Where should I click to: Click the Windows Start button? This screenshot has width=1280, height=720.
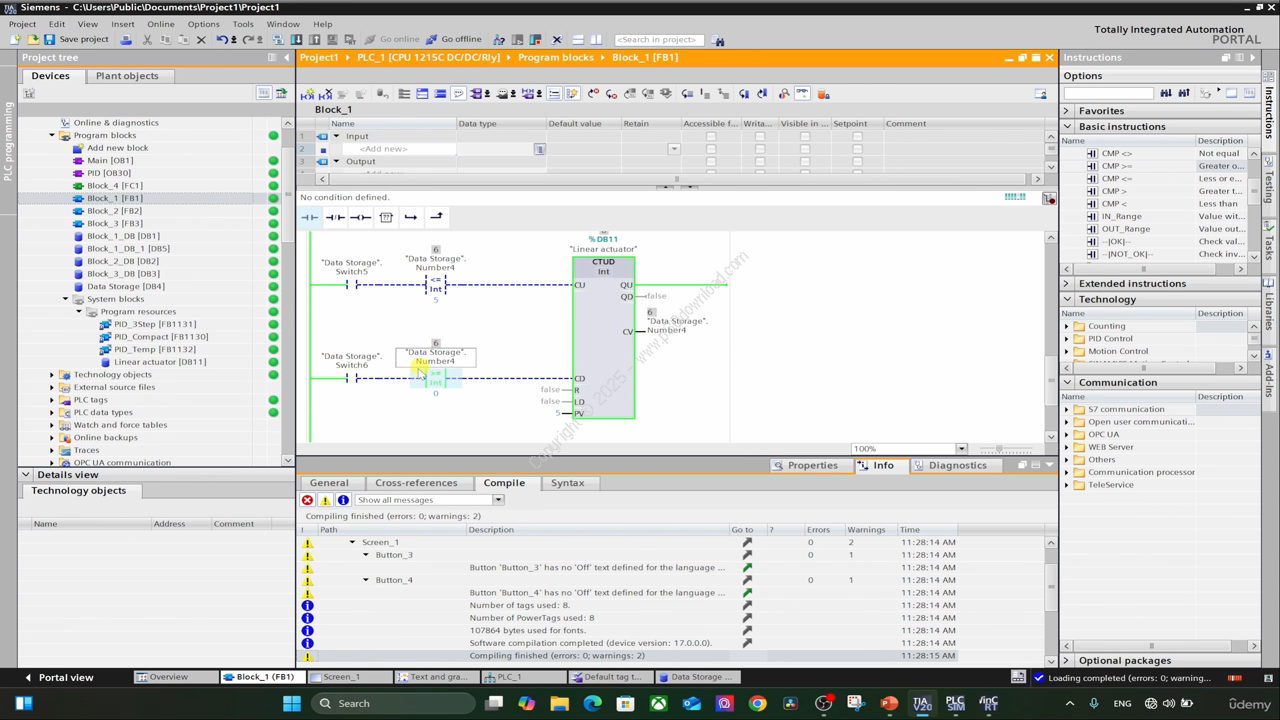point(292,703)
